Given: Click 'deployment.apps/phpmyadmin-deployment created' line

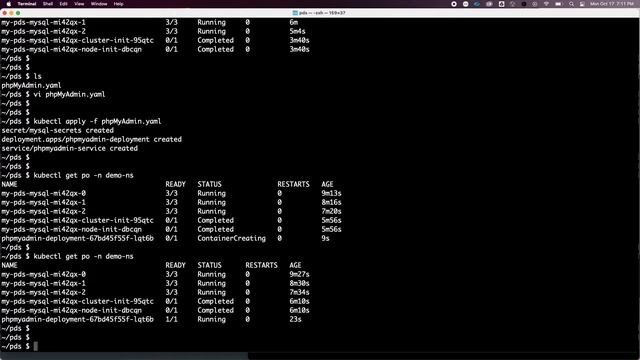Looking at the screenshot, I should 91,139.
